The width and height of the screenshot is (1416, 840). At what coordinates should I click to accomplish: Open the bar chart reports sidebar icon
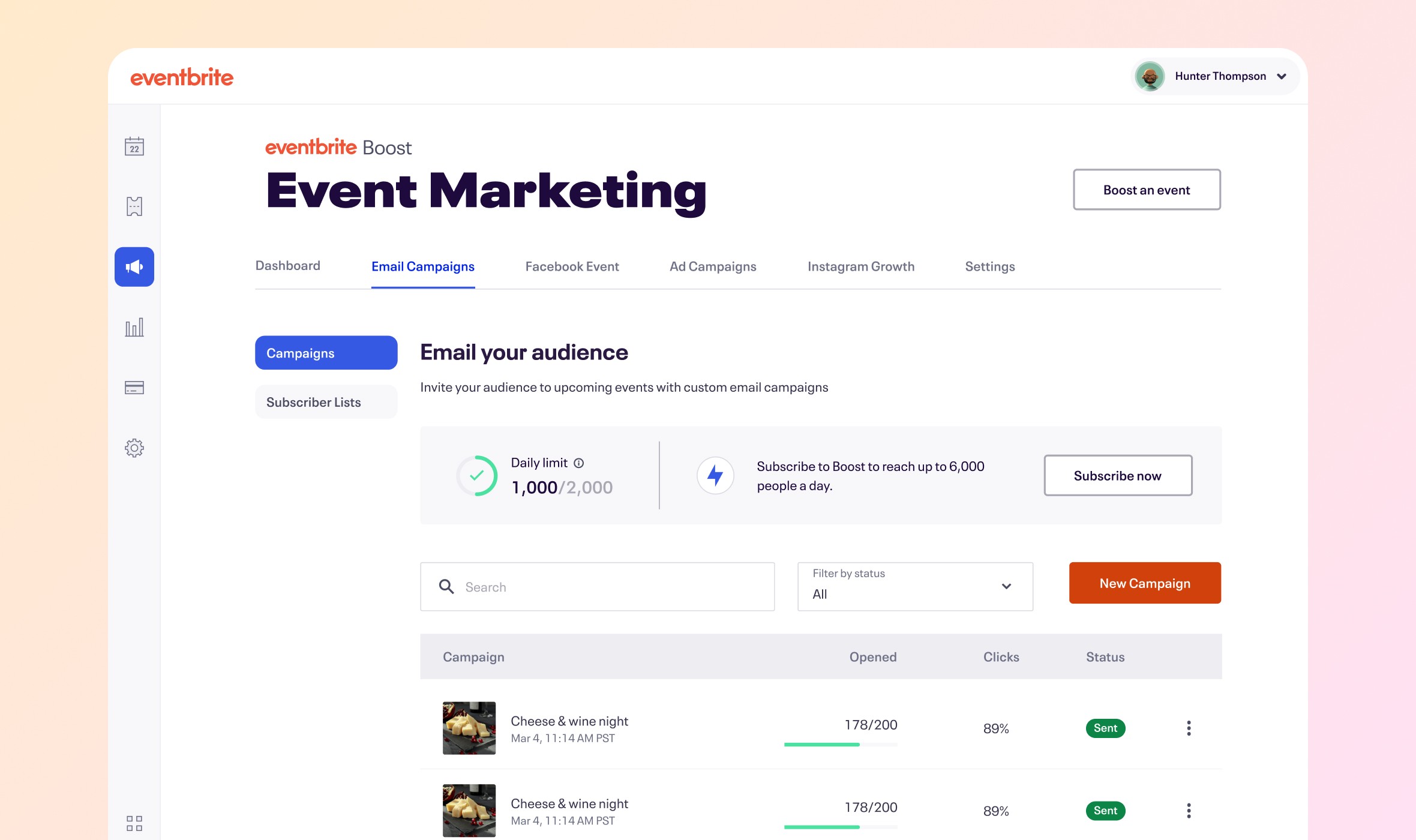click(x=134, y=328)
